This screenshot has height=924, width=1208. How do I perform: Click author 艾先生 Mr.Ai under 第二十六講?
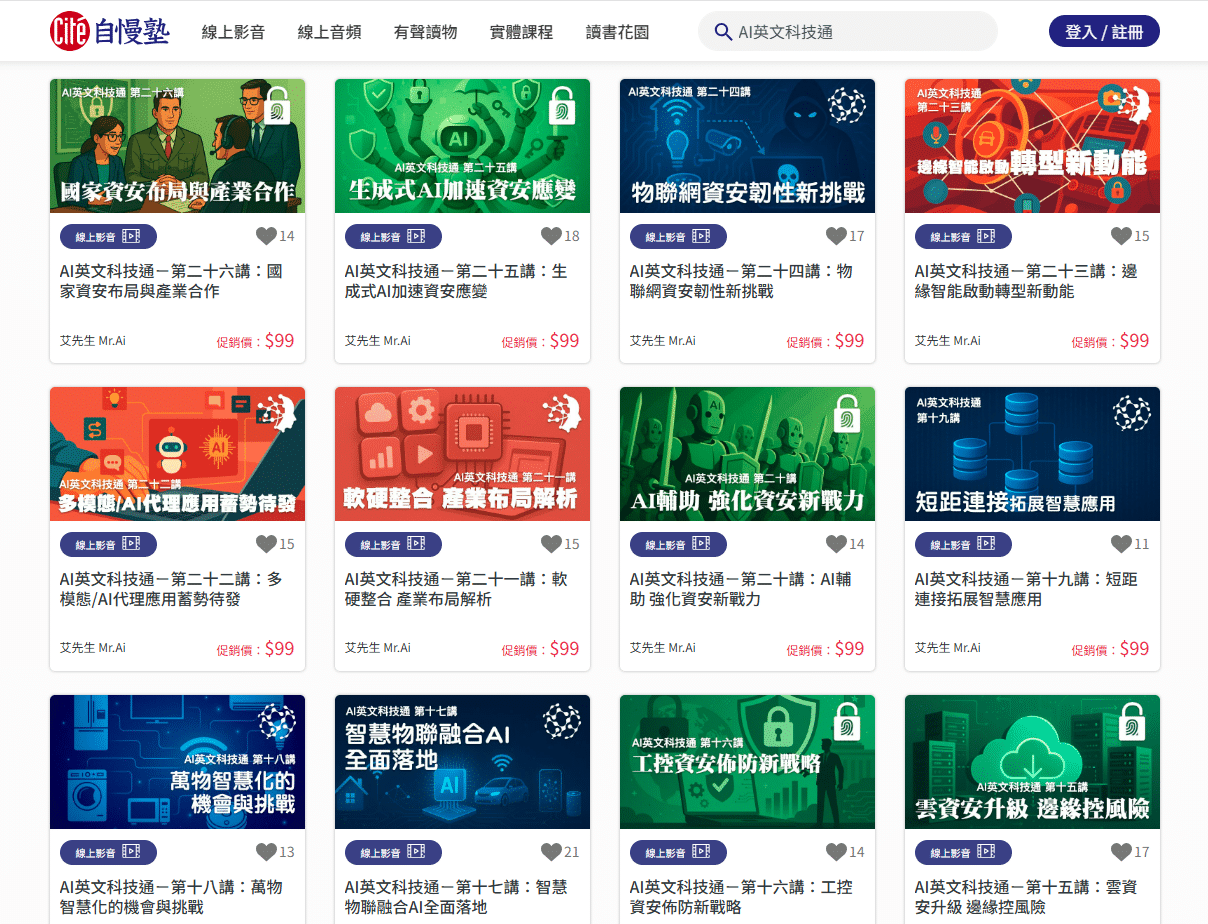coord(93,341)
